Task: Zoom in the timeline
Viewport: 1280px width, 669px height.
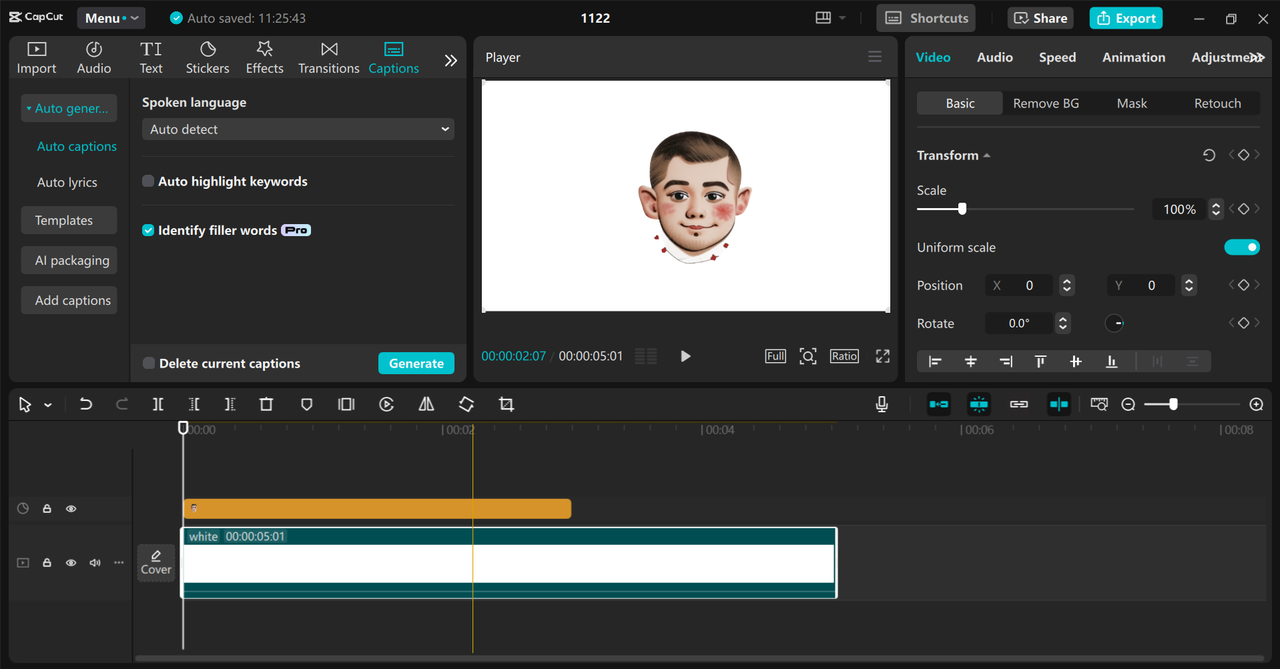Action: (1256, 404)
